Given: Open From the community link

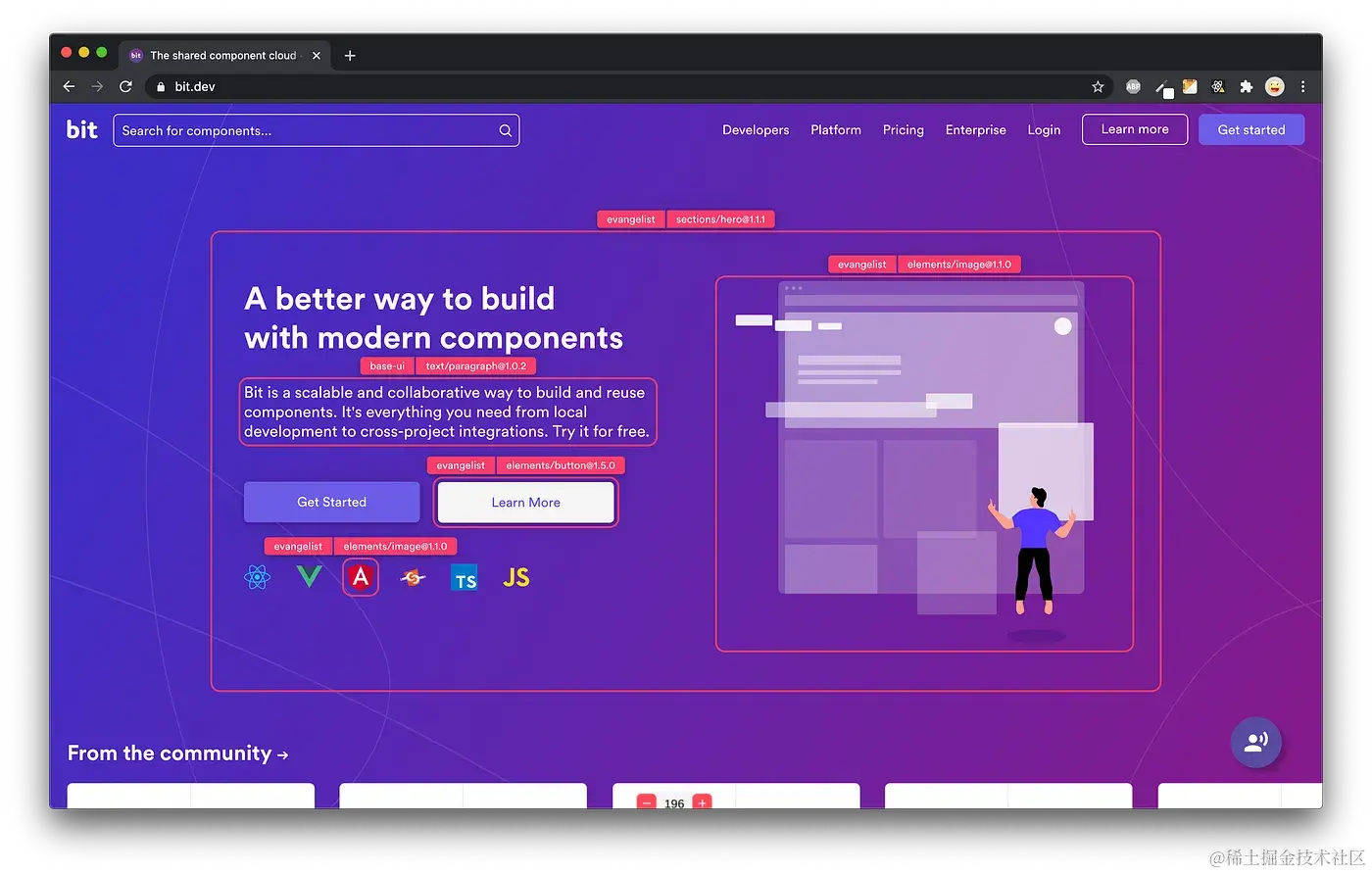Looking at the screenshot, I should tap(177, 753).
